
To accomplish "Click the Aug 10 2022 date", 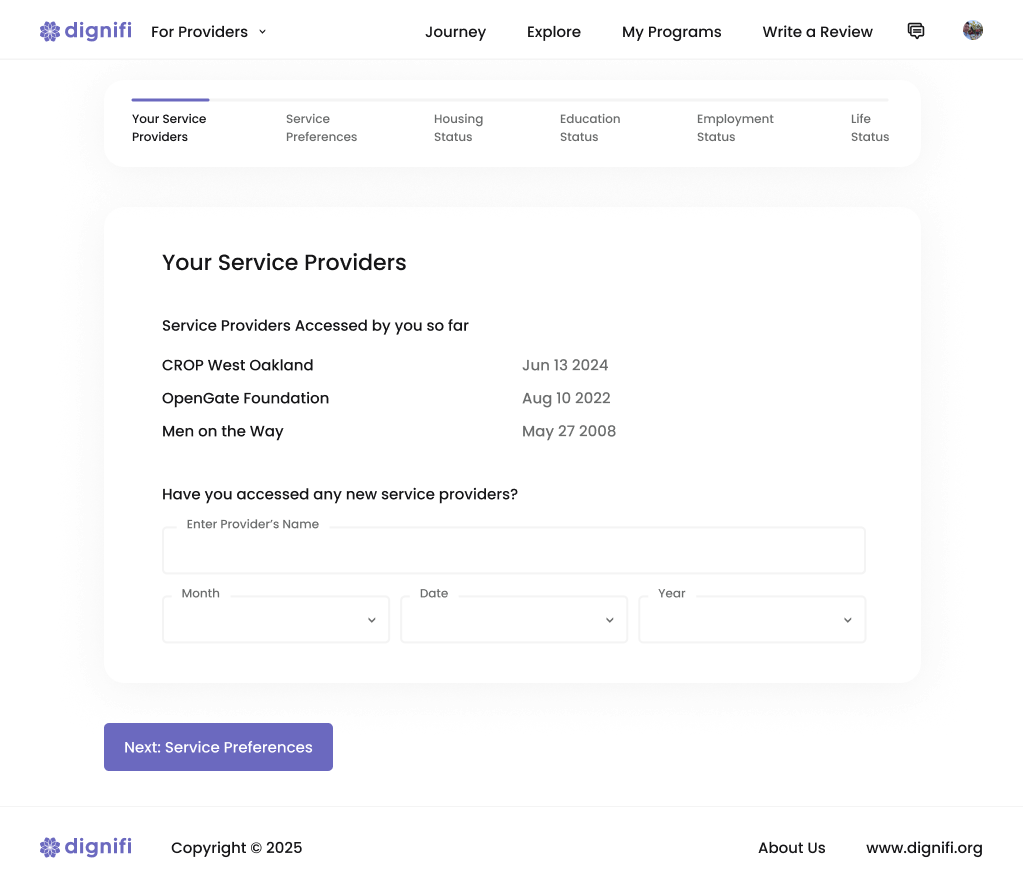I will [566, 398].
